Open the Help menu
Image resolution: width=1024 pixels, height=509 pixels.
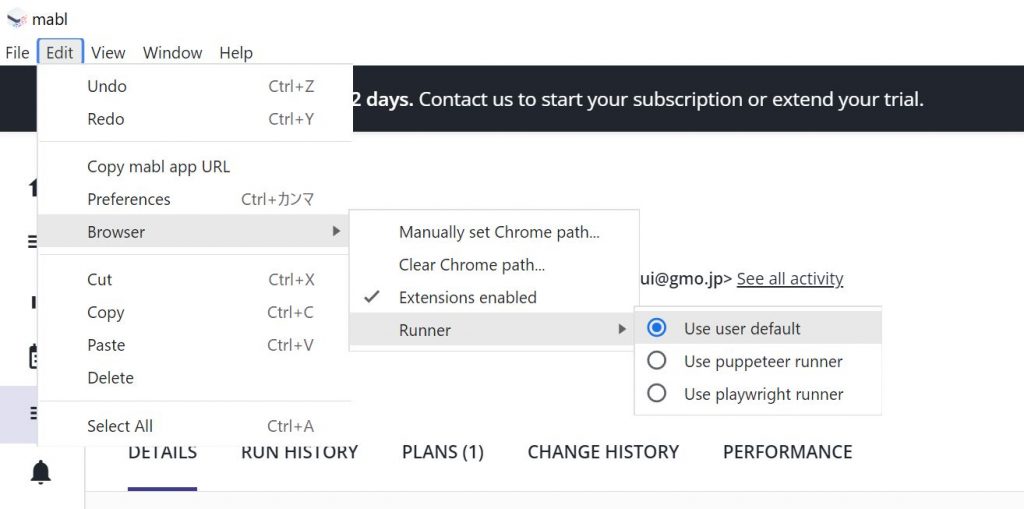point(236,52)
